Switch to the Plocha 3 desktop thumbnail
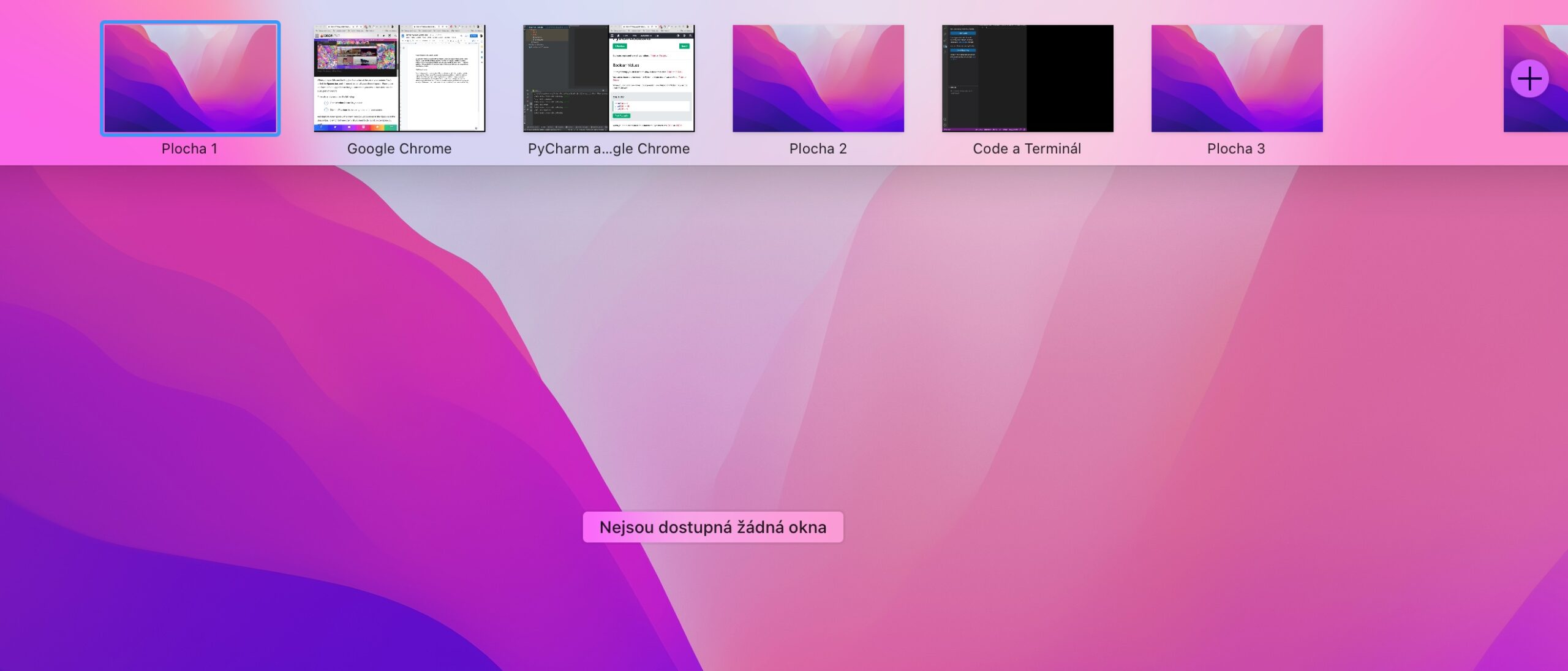The image size is (1568, 671). 1237,78
